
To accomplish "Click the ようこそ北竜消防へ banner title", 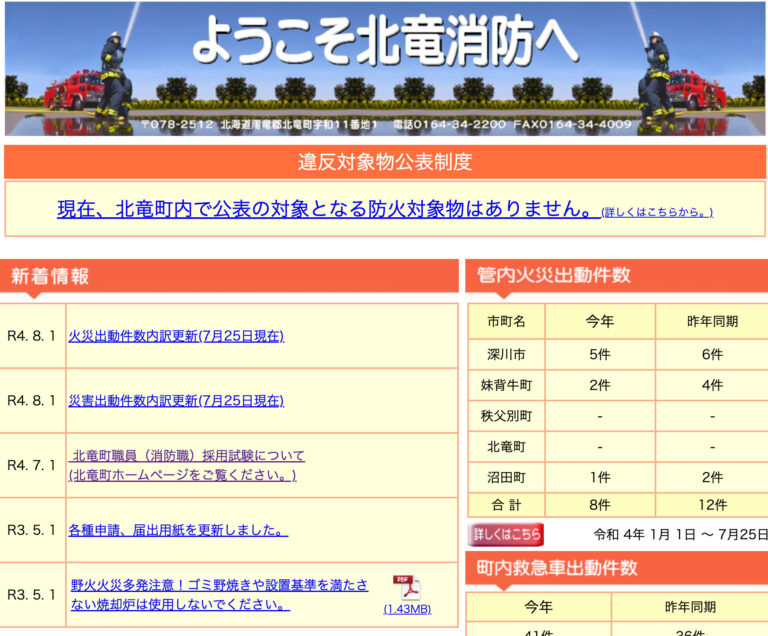I will click(384, 40).
